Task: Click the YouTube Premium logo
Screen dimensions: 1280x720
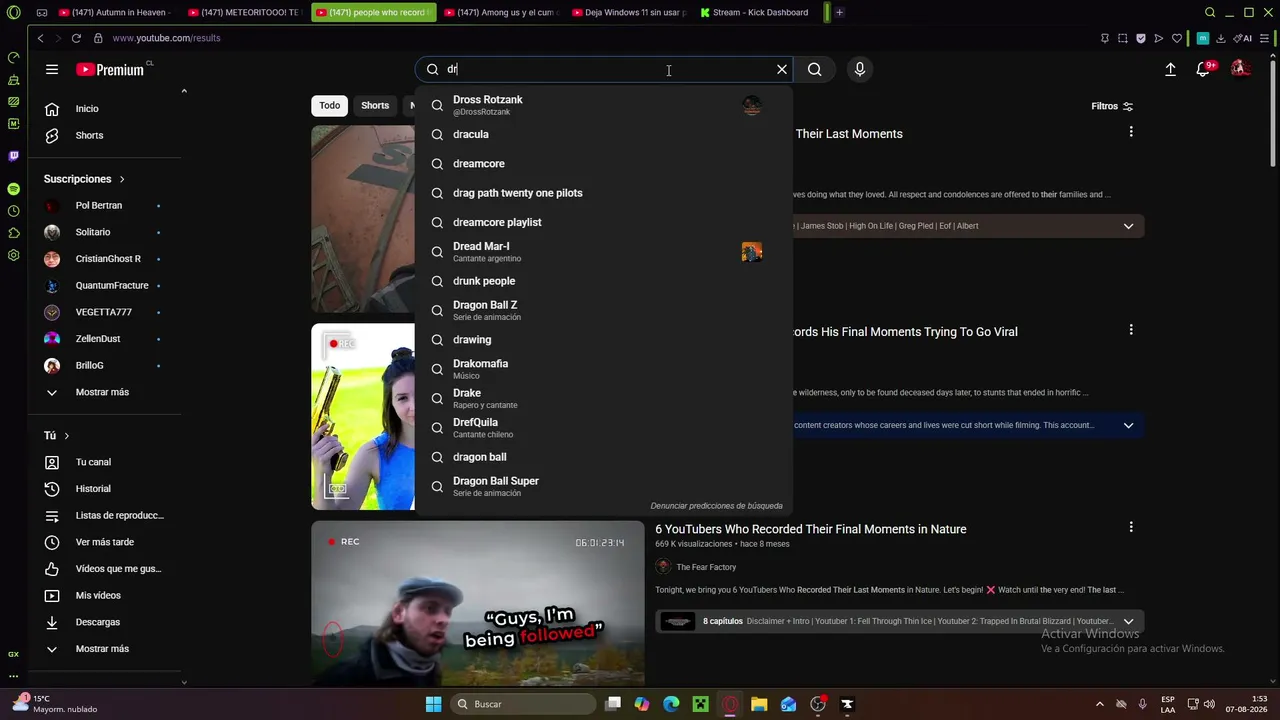Action: [110, 70]
